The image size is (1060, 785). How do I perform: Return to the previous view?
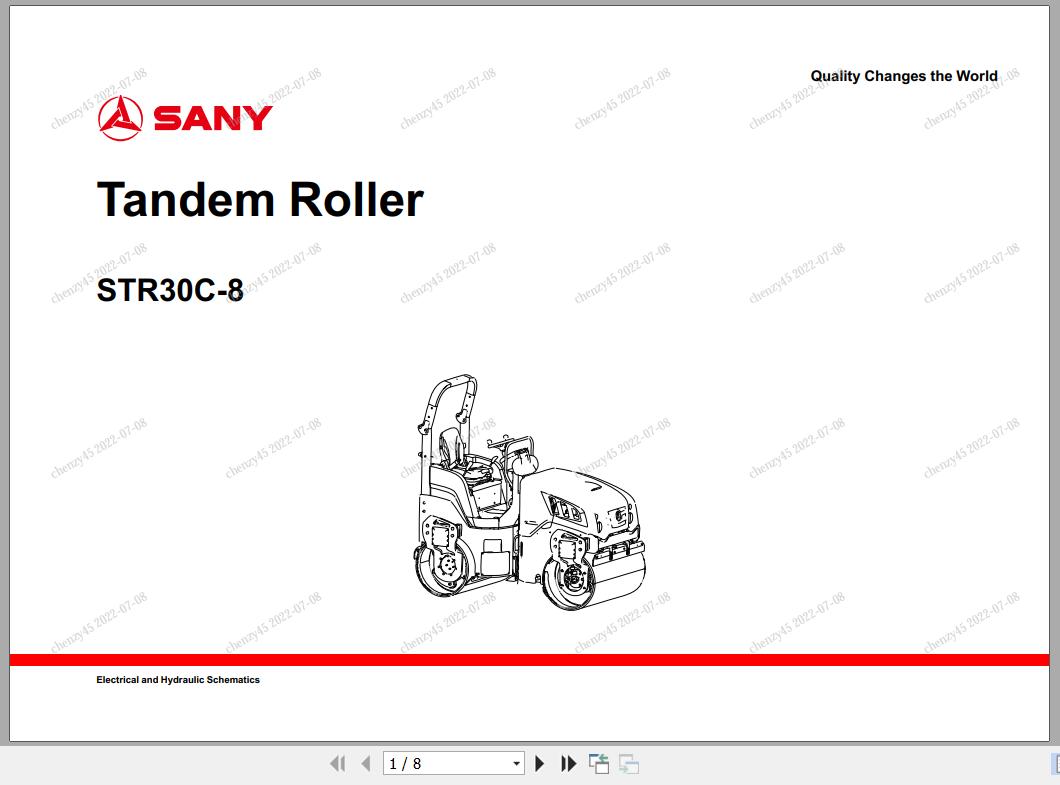click(598, 763)
